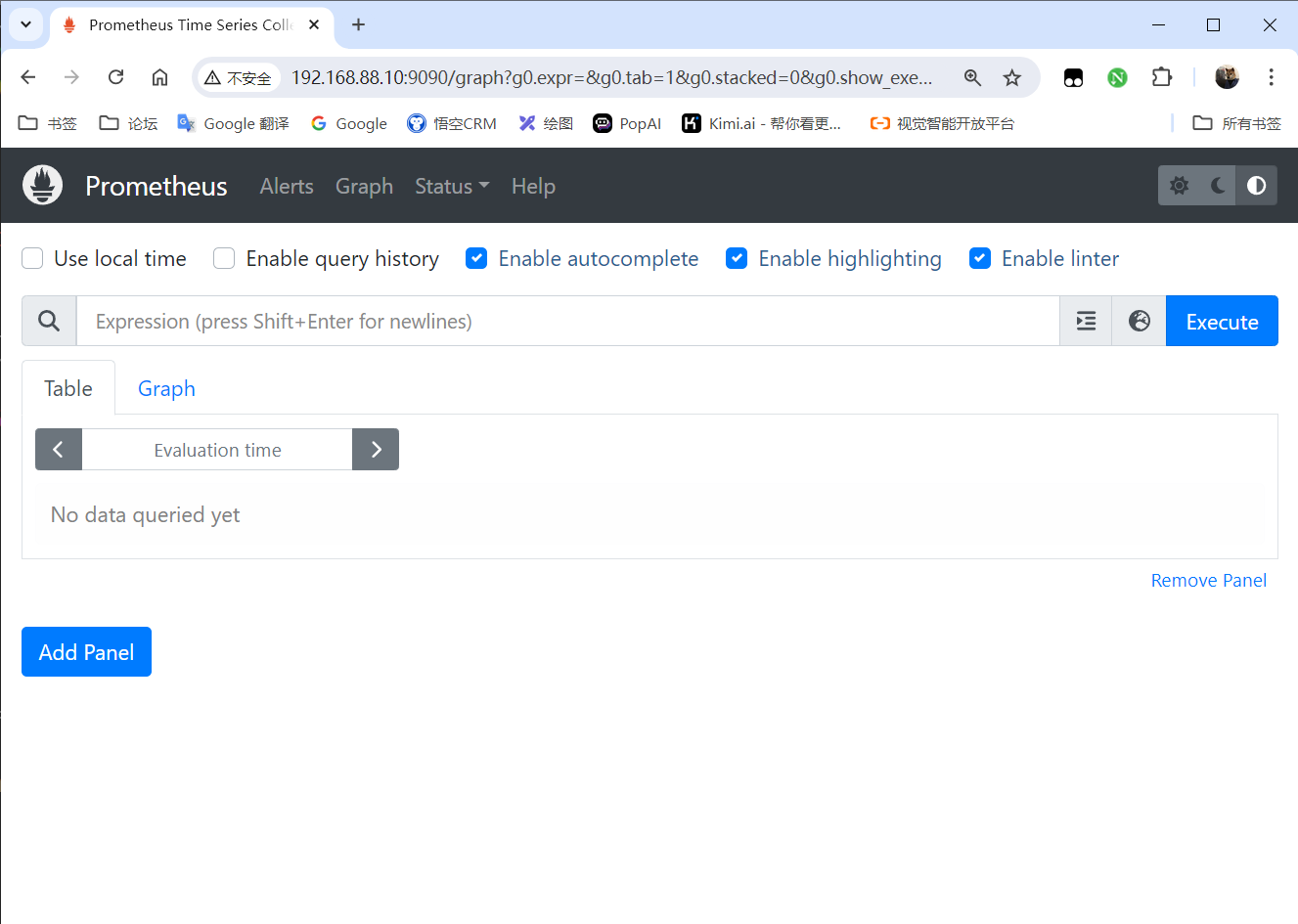Screen dimensions: 1298x924
Task: Switch to dark theme moon icon
Action: (1218, 186)
